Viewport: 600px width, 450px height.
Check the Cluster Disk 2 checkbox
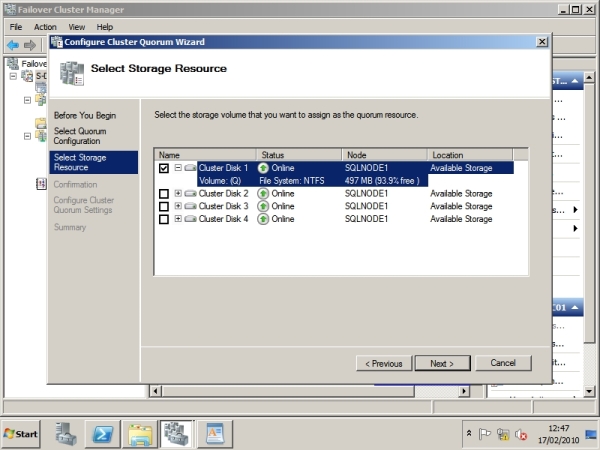164,193
